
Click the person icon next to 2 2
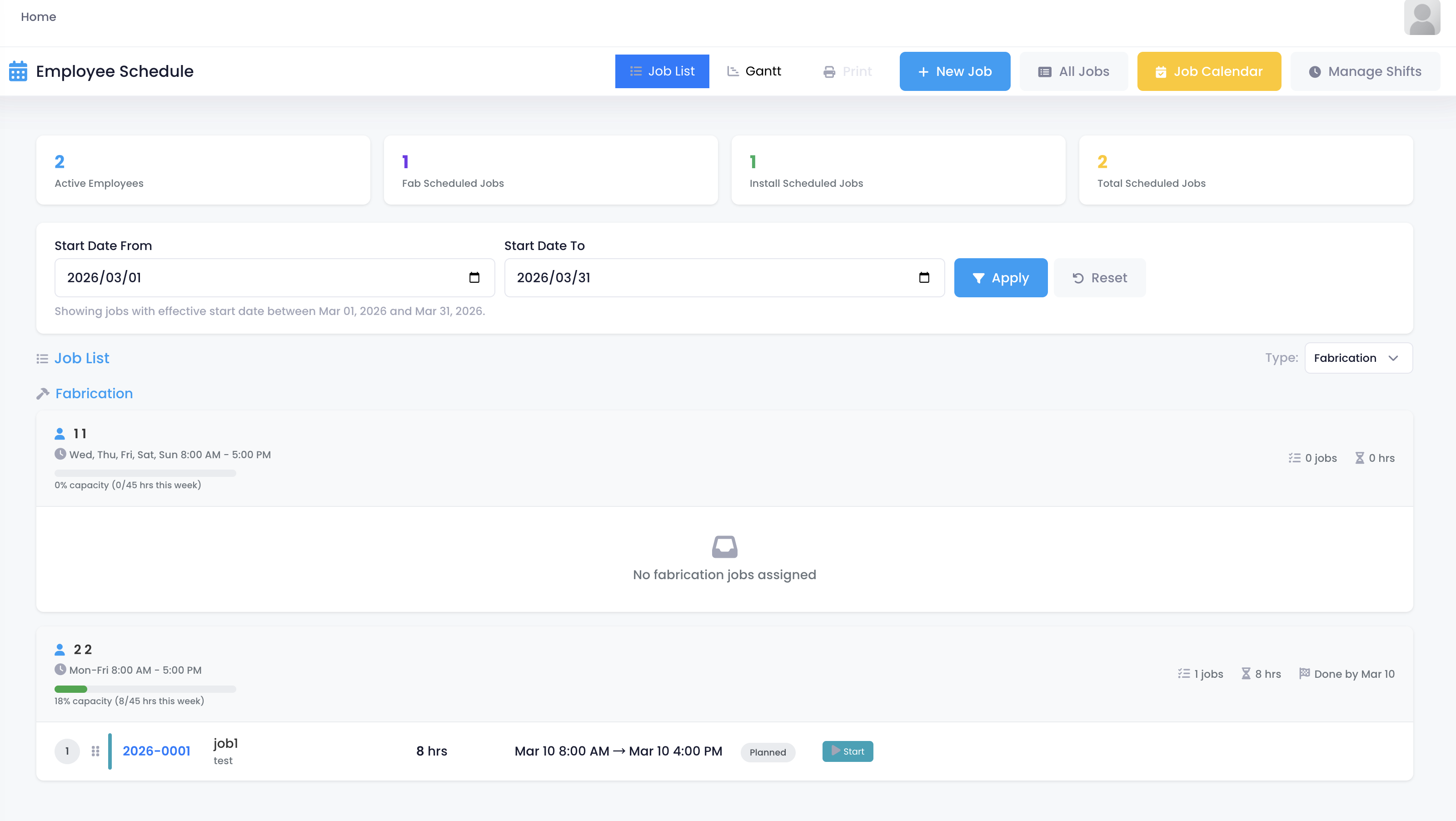pos(60,649)
